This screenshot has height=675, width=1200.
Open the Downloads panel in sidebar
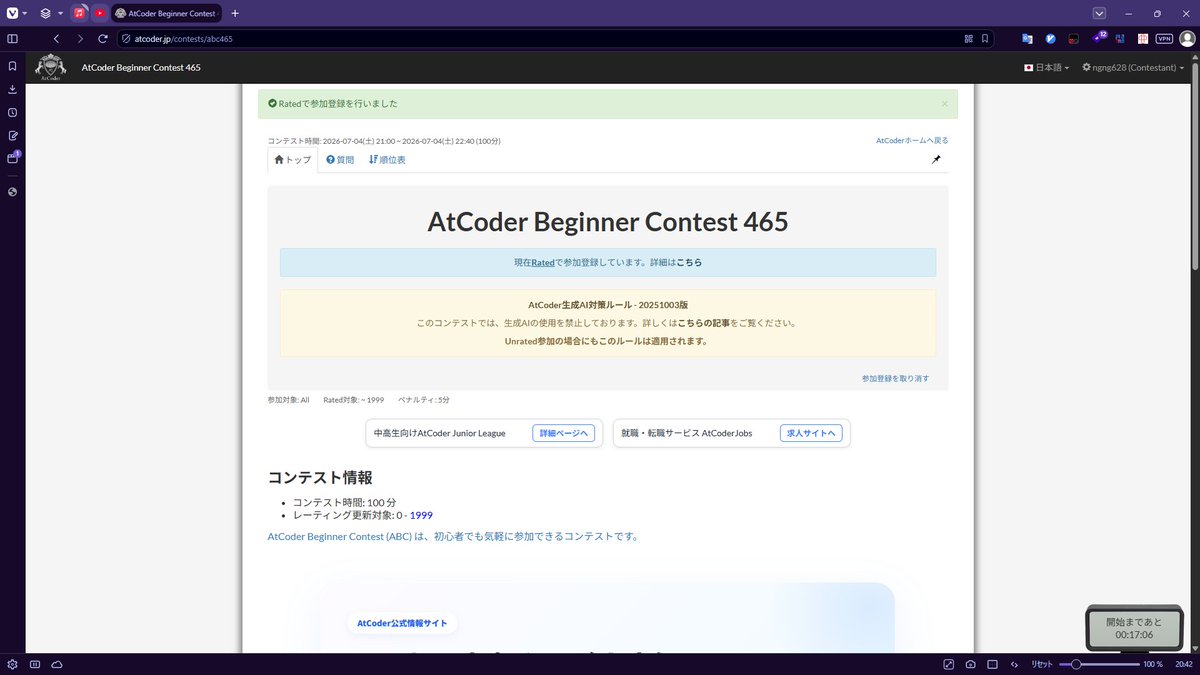pyautogui.click(x=12, y=89)
